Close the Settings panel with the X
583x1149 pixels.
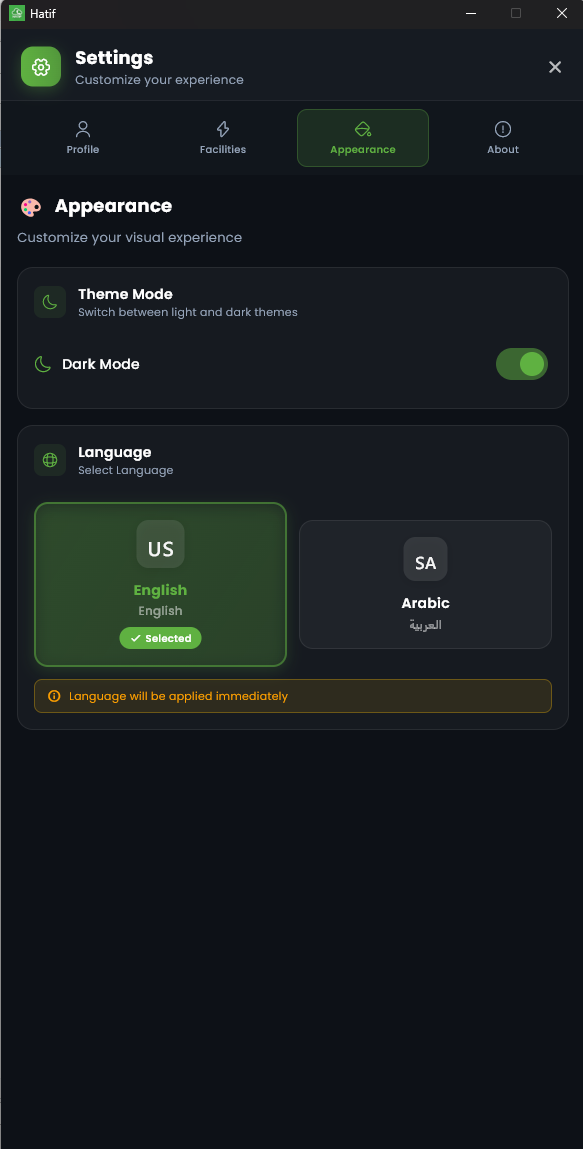[555, 67]
